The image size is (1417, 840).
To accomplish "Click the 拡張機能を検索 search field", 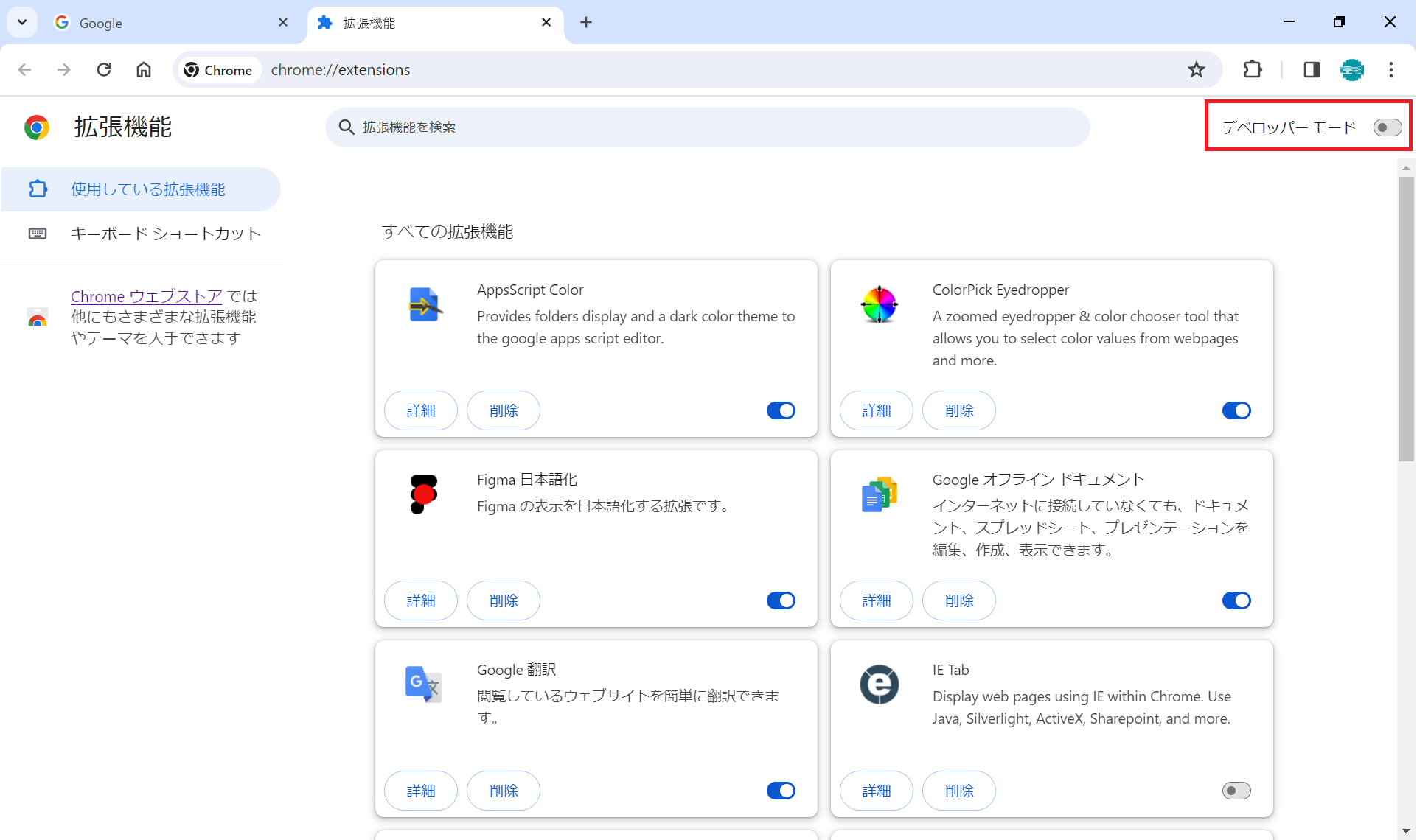I will pyautogui.click(x=706, y=127).
